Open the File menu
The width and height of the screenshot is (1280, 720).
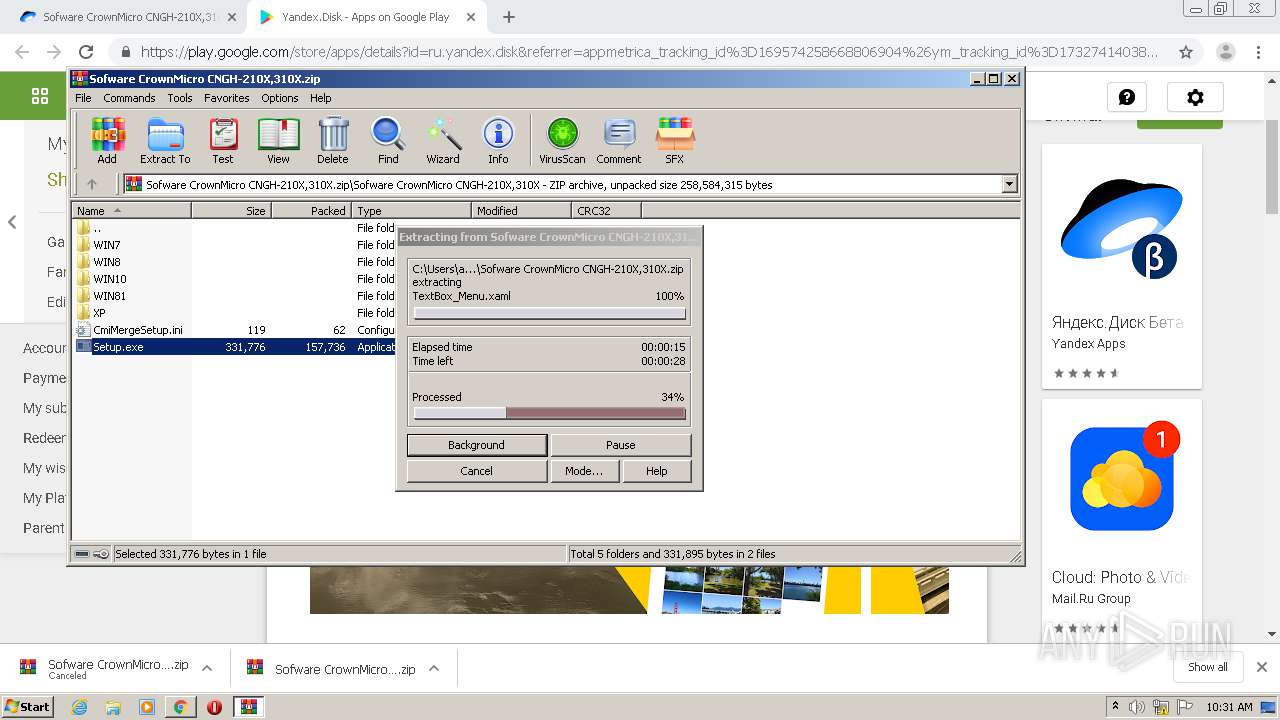pos(83,98)
